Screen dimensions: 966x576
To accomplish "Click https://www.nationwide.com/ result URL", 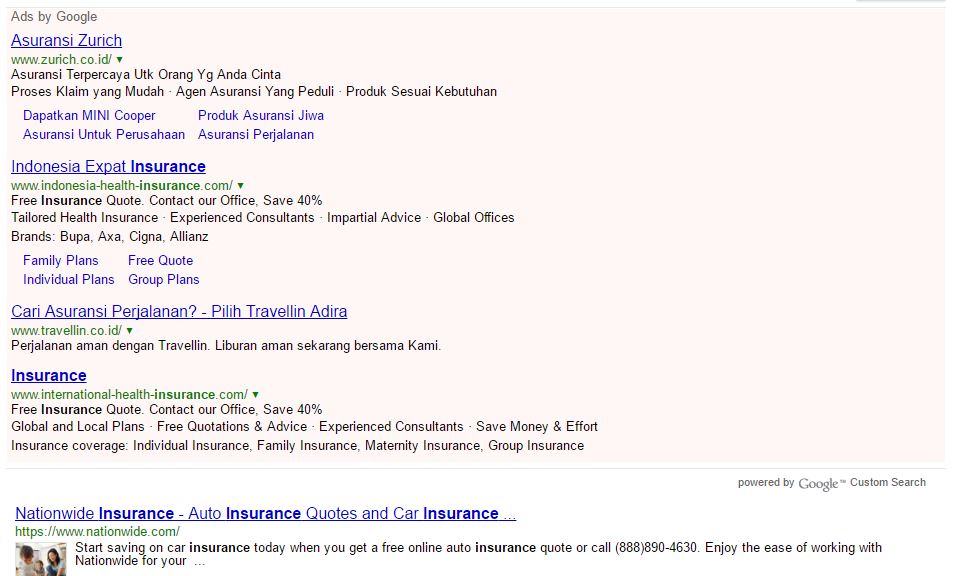I will tap(97, 532).
